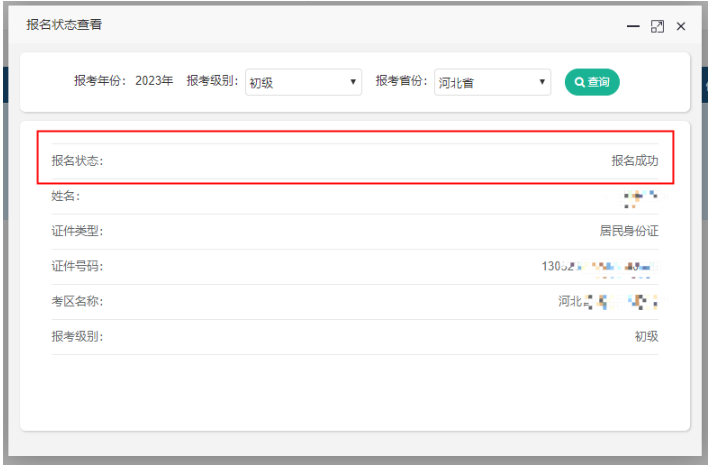Image resolution: width=708 pixels, height=466 pixels.
Task: Click the 报名成功 status value
Action: point(635,161)
